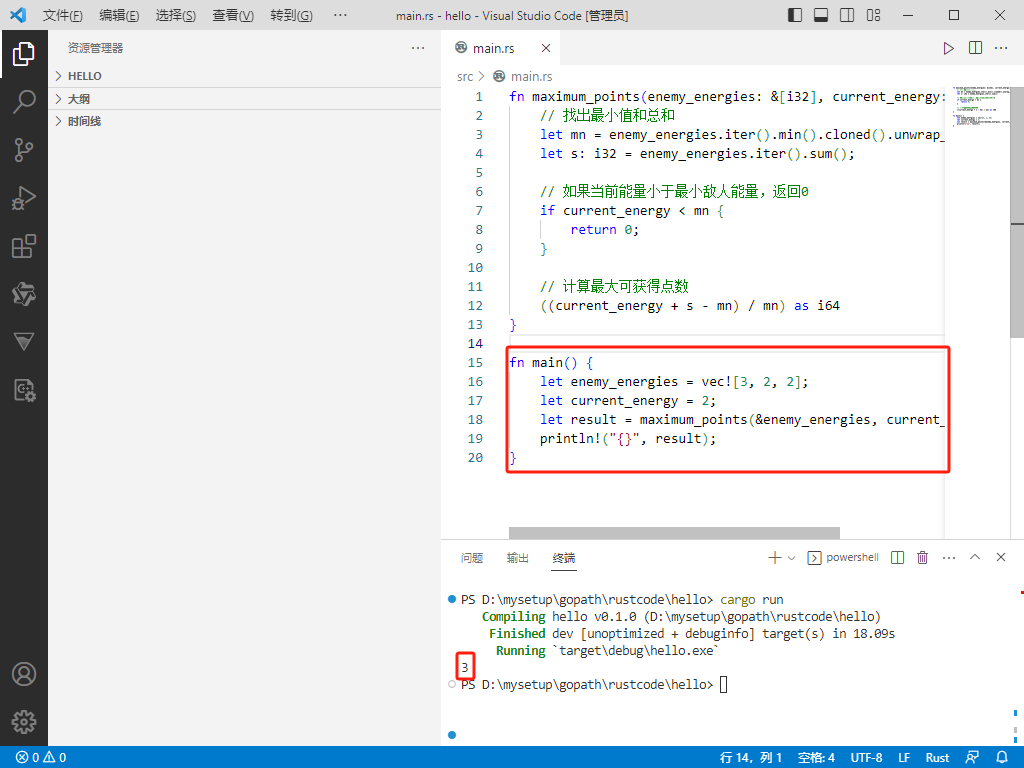
Task: Open the 选择(S) menu
Action: pyautogui.click(x=176, y=15)
